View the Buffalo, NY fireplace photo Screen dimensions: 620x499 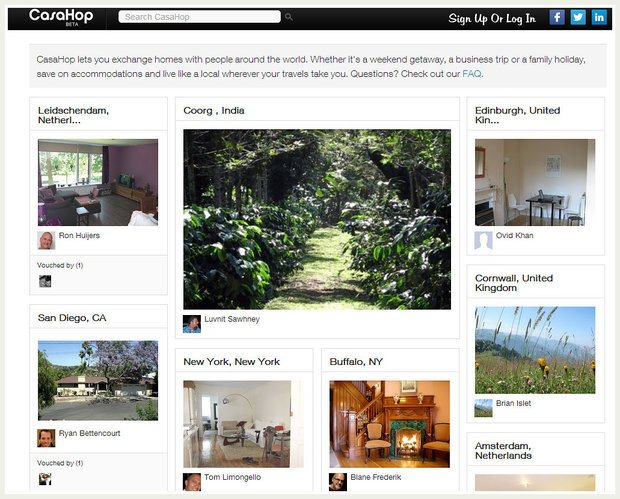[x=389, y=424]
